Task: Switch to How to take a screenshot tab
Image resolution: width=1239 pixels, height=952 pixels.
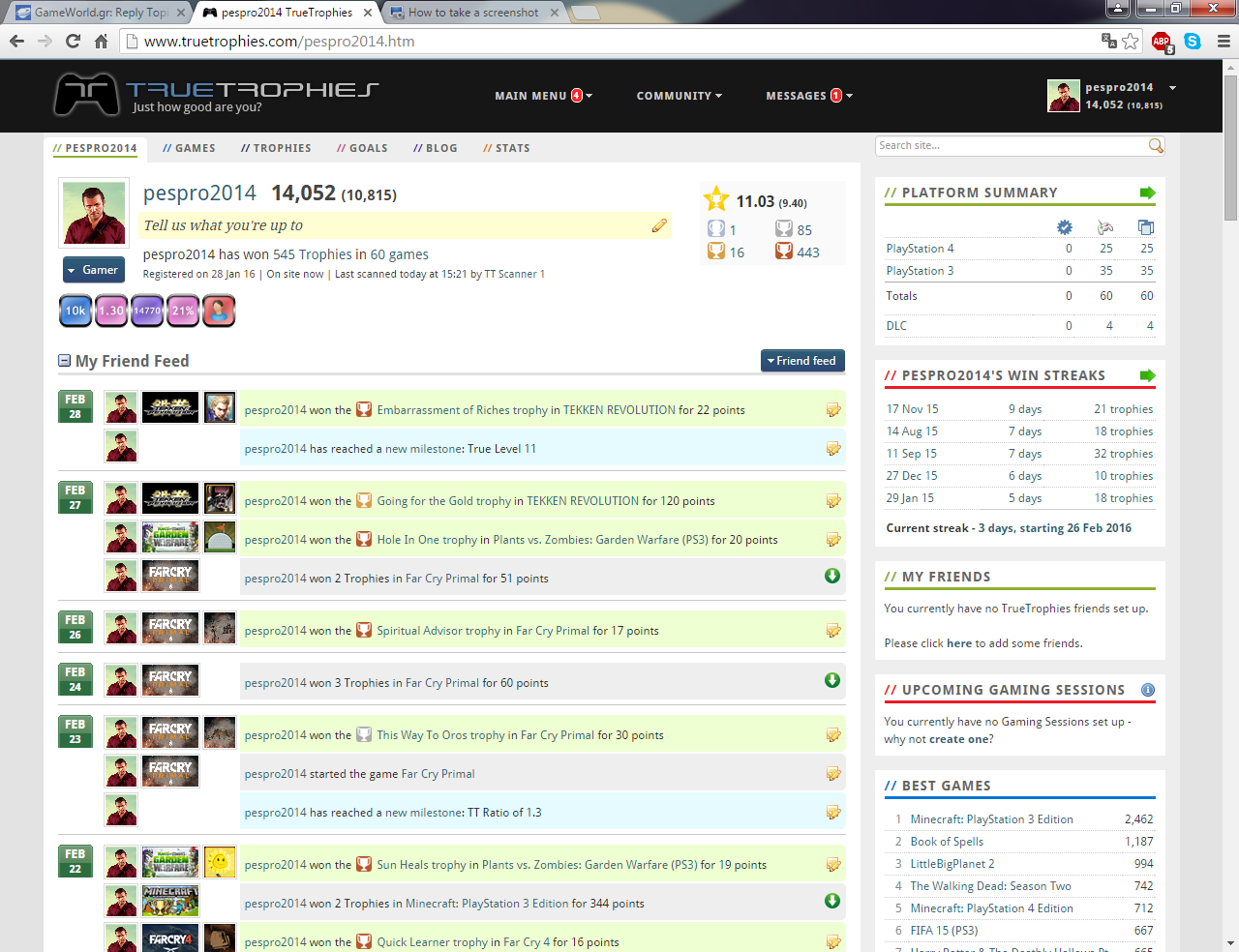Action: [473, 13]
